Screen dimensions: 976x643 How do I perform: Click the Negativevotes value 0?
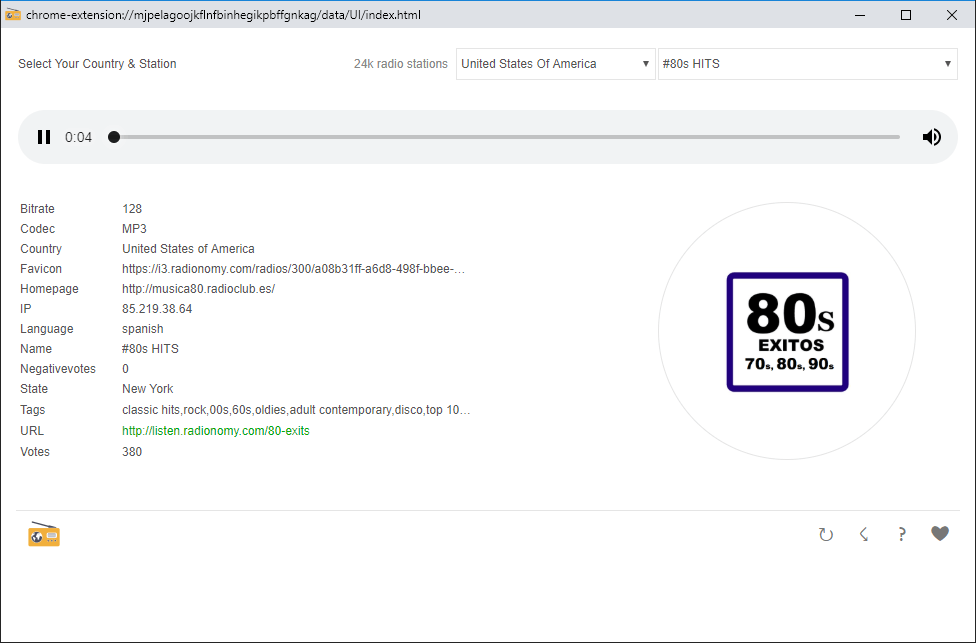(125, 368)
